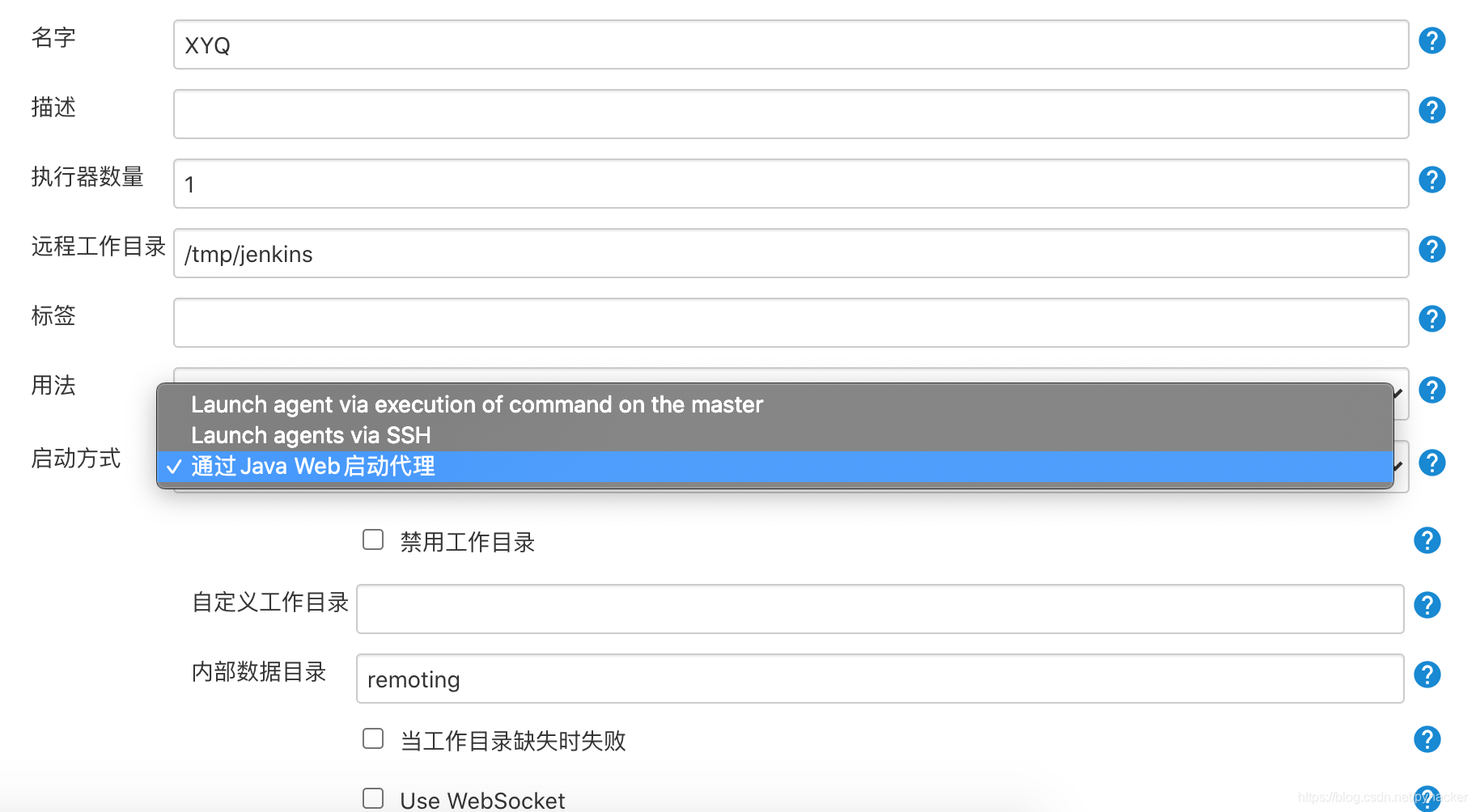Viewport: 1476px width, 812px height.
Task: Open help for the 描述 field
Action: (x=1431, y=110)
